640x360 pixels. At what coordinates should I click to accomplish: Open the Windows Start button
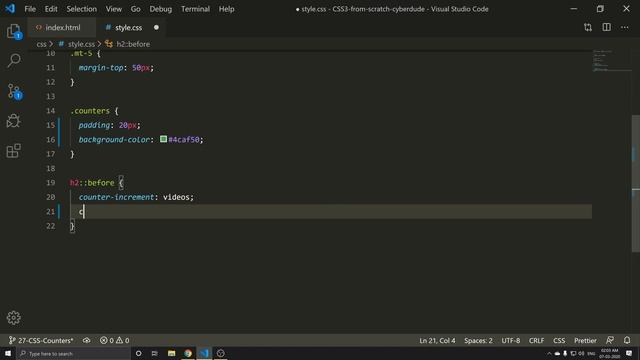click(x=8, y=353)
